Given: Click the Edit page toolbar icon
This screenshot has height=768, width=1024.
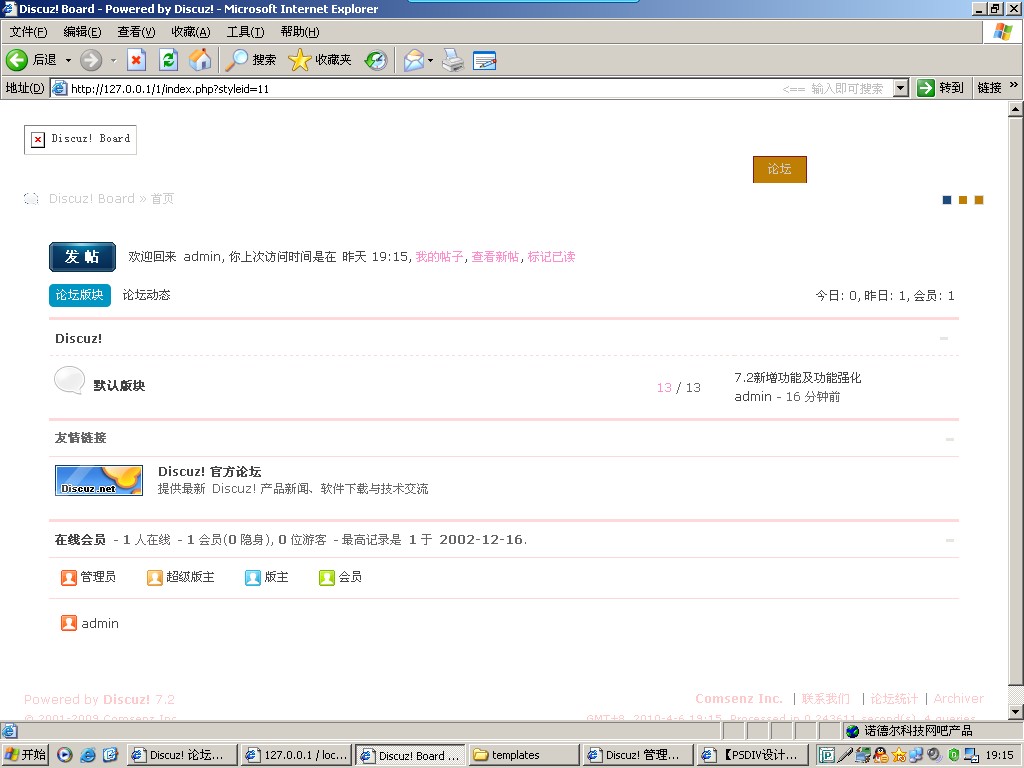Looking at the screenshot, I should pyautogui.click(x=485, y=60).
